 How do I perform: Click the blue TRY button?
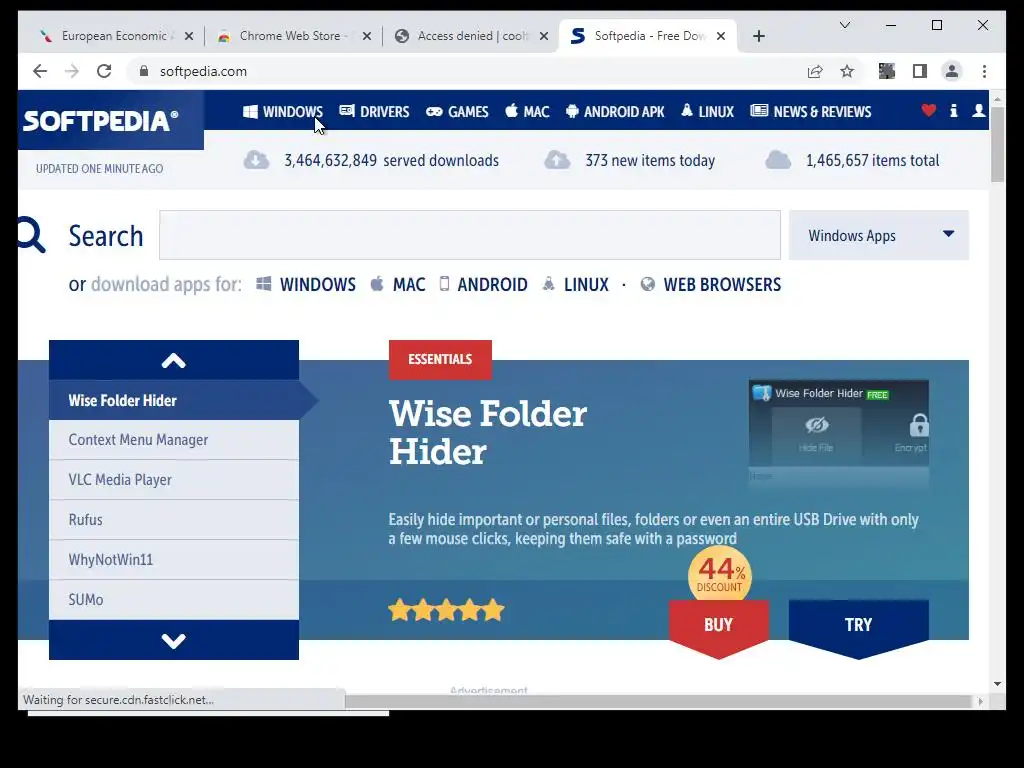click(x=858, y=626)
